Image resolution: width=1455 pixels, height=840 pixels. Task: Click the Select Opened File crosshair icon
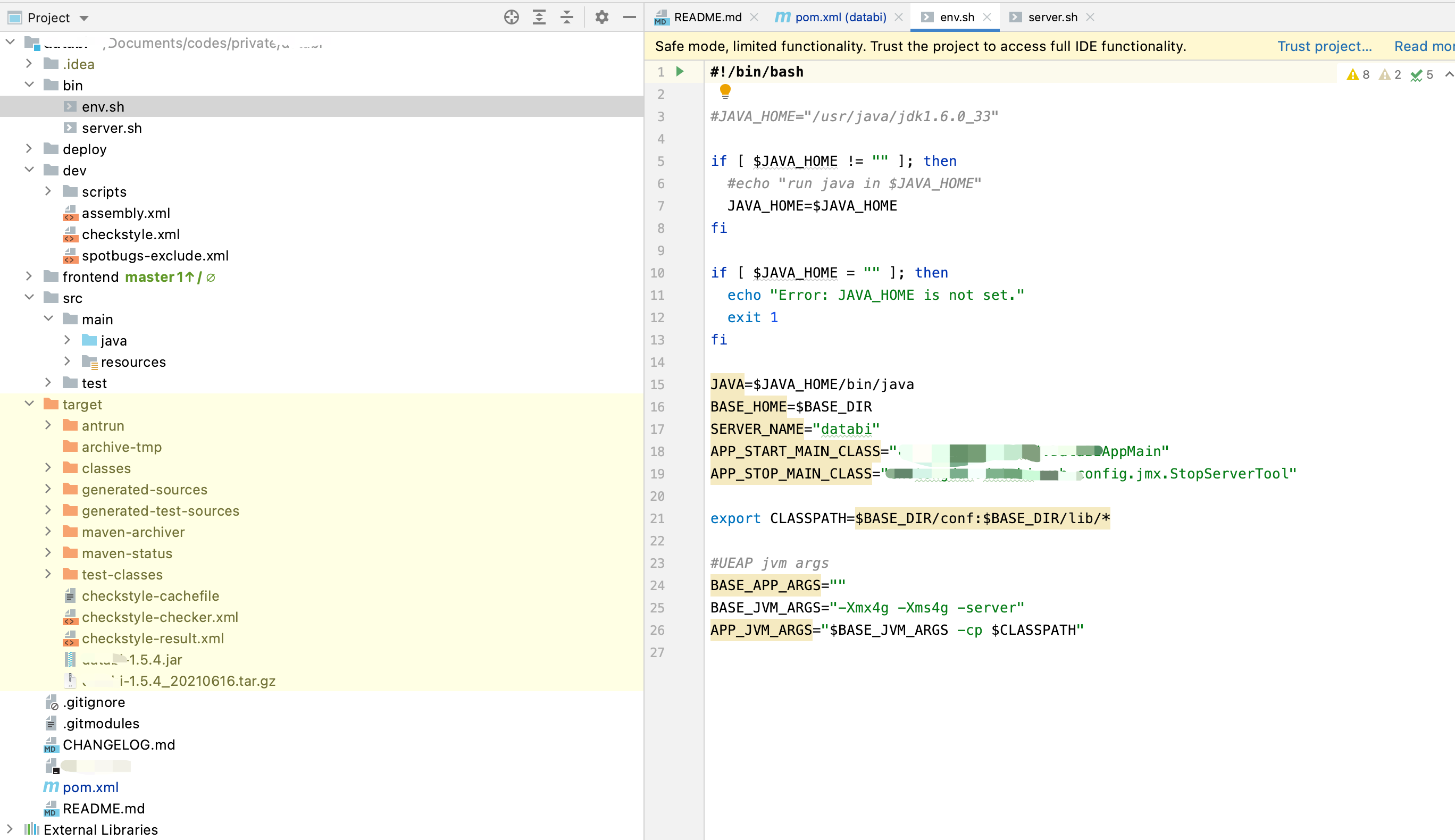tap(511, 16)
